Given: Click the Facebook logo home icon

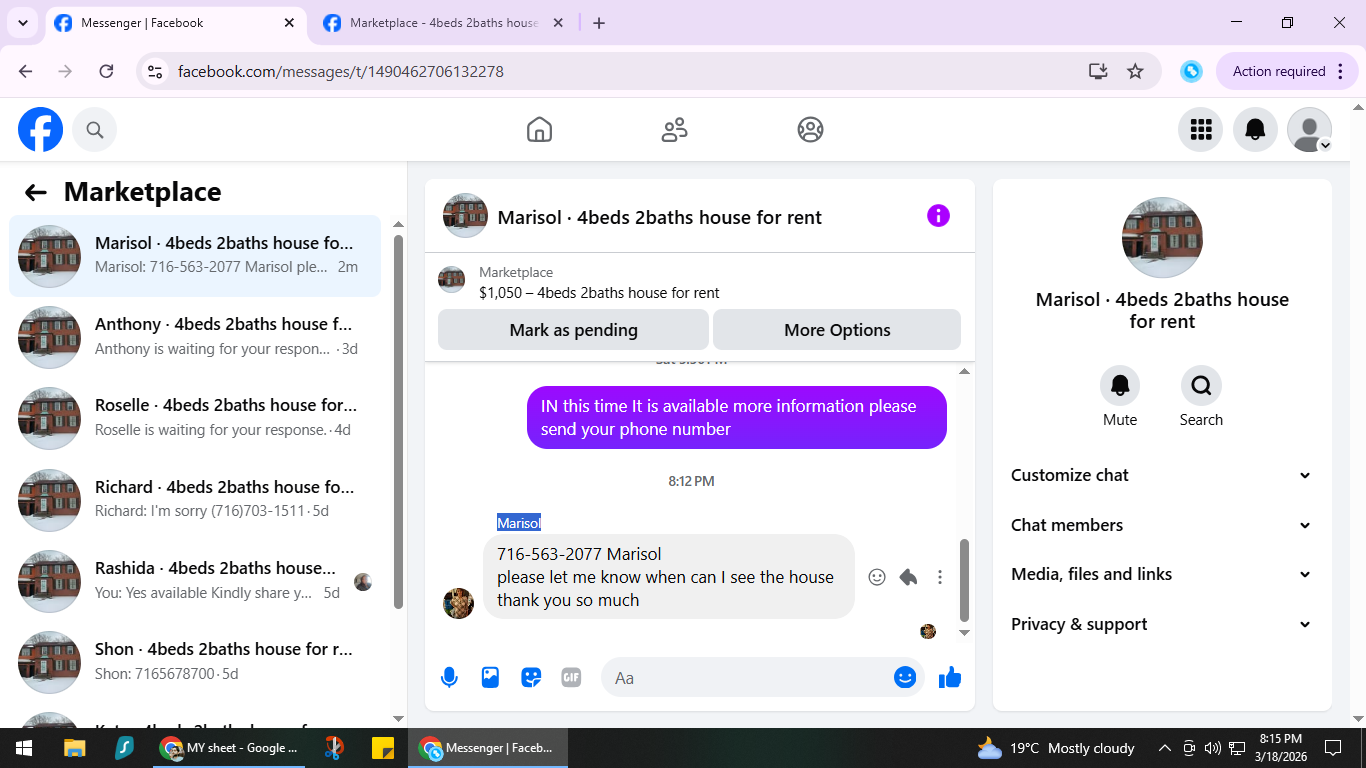Looking at the screenshot, I should (40, 130).
